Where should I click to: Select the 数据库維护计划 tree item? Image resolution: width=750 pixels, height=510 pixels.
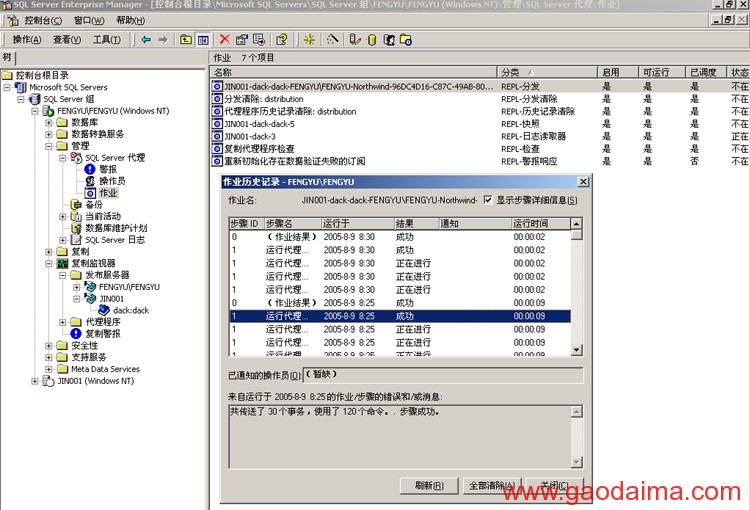pos(116,228)
